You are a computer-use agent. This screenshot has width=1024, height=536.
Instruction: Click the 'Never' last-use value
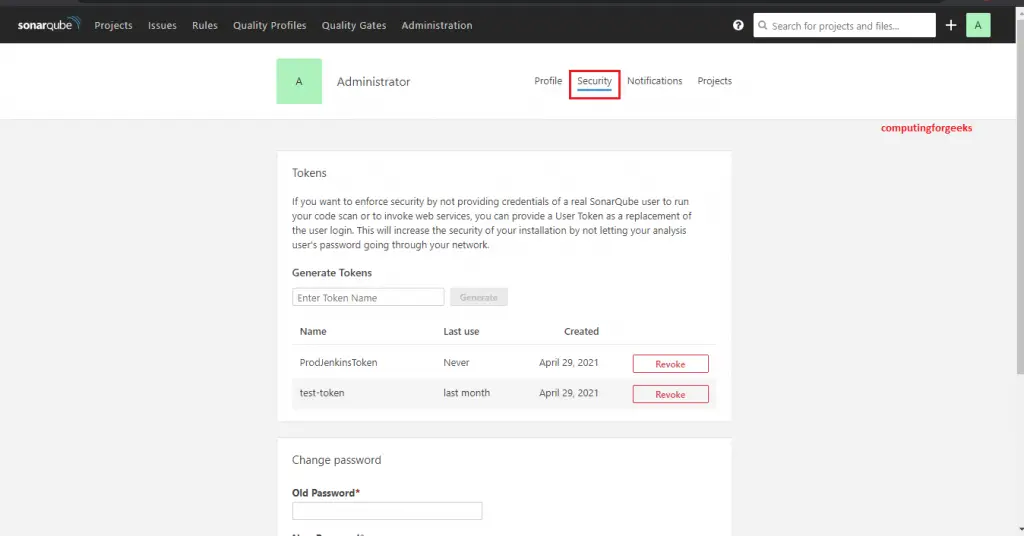[456, 362]
